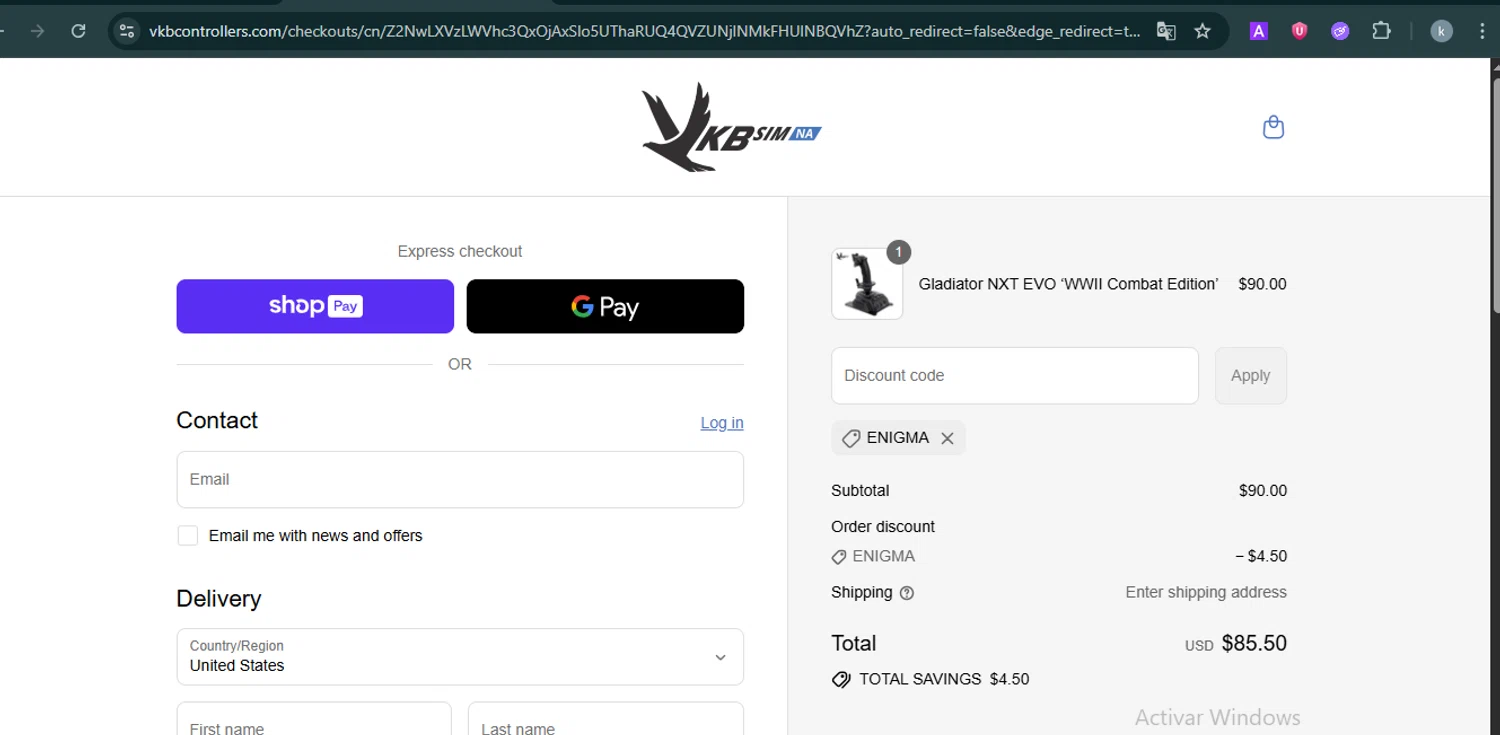Click the Gladiator NXT EVO product thumbnail
This screenshot has width=1500, height=735.
pos(867,284)
